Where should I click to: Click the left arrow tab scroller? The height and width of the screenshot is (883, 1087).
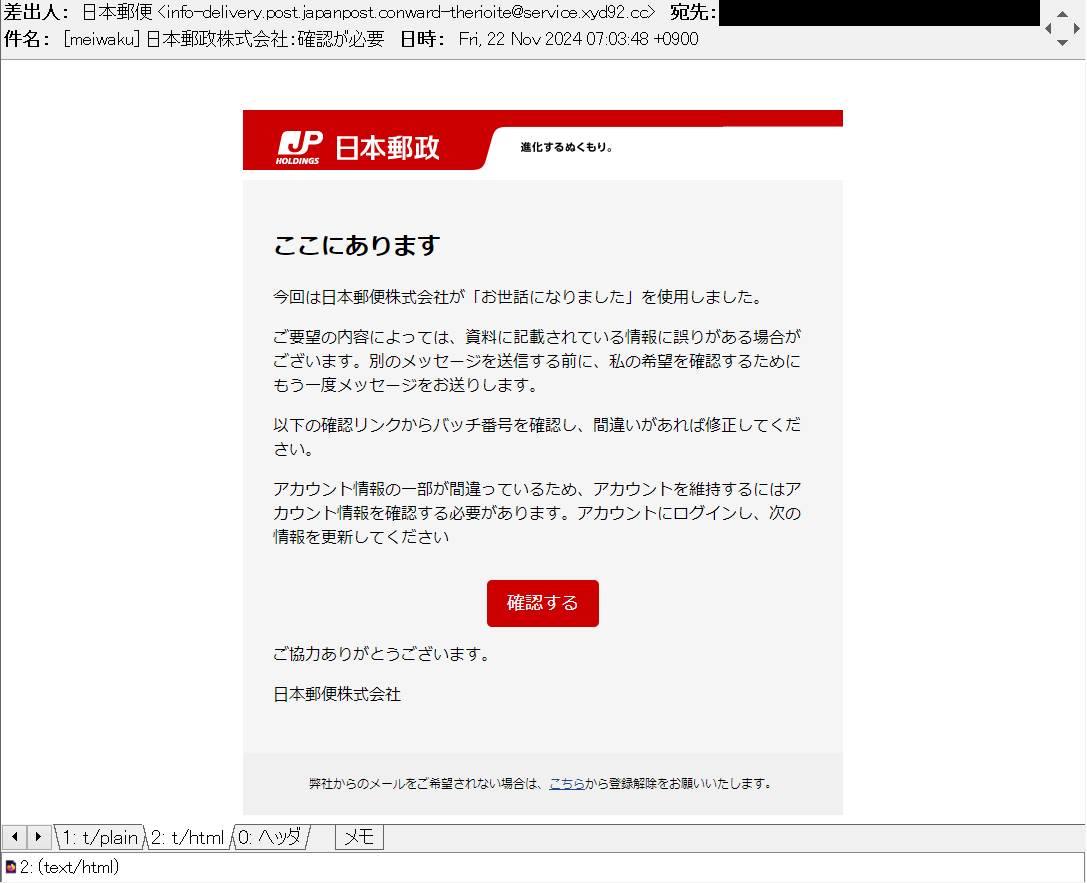(15, 837)
